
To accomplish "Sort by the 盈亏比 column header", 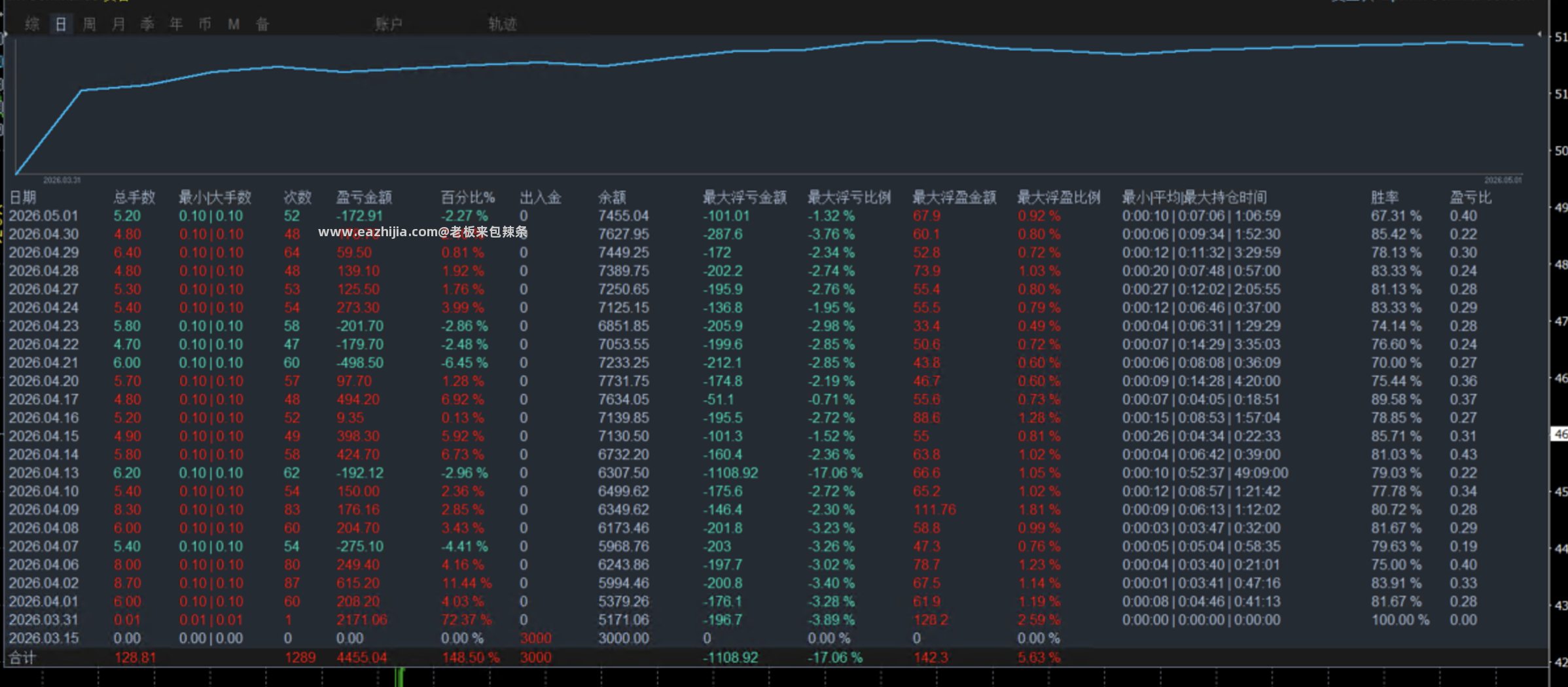I will 1470,197.
